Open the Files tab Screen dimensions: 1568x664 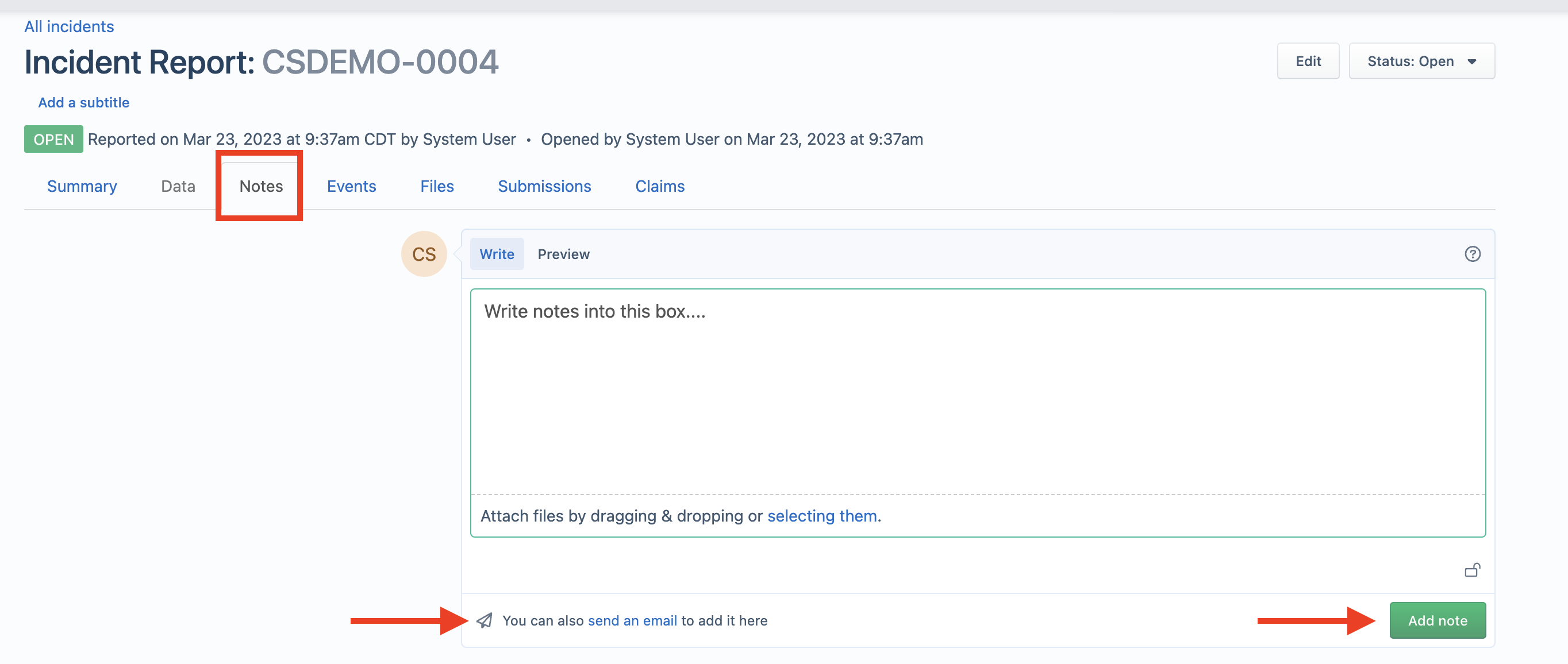[x=436, y=186]
